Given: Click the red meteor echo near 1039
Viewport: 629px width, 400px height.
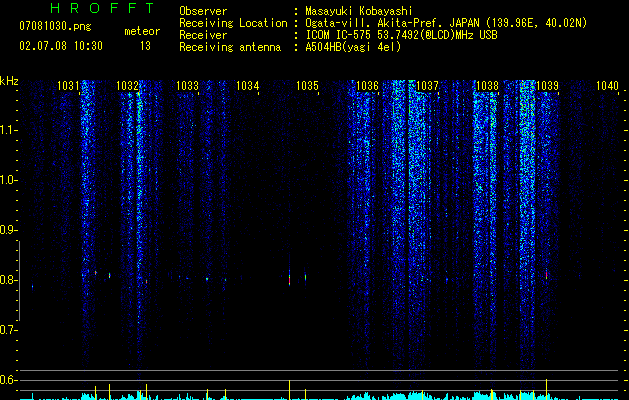Looking at the screenshot, I should [546, 275].
